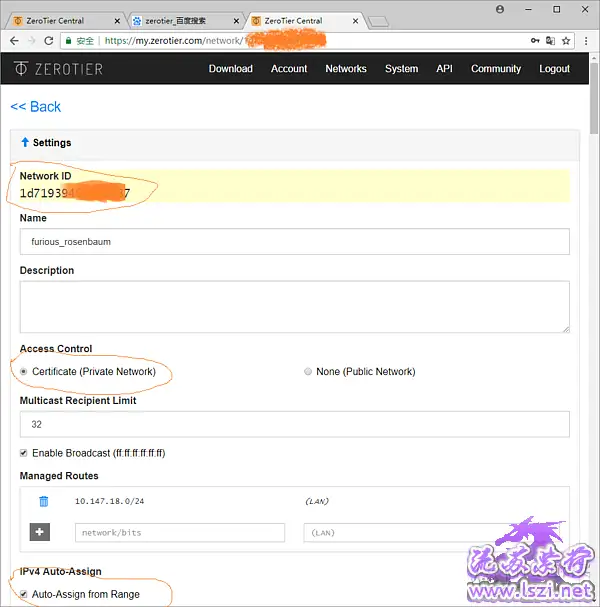
Task: Open the Chrome three-dot menu
Action: (x=586, y=41)
